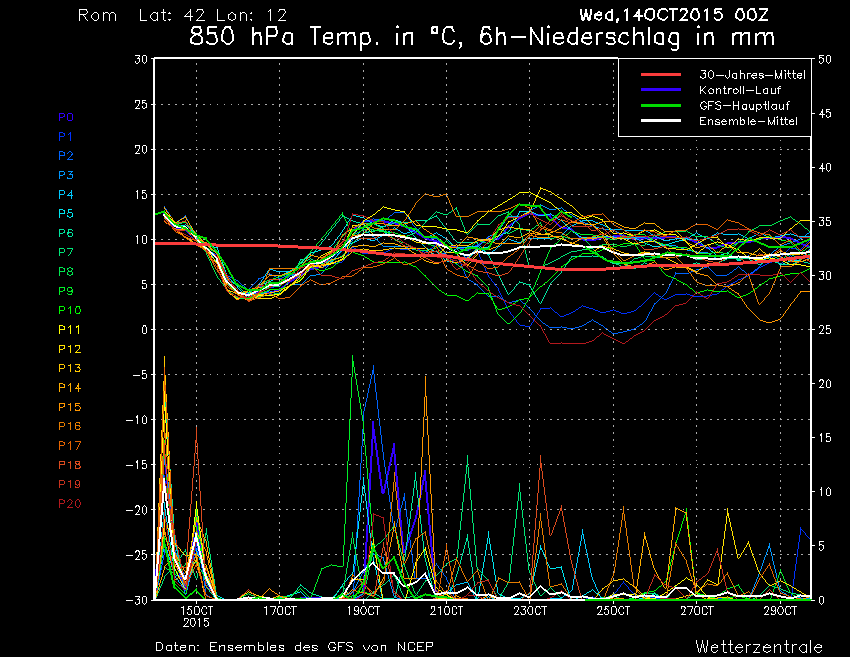Click the 15 value on temperature axis
This screenshot has height=657, width=850.
[x=141, y=195]
